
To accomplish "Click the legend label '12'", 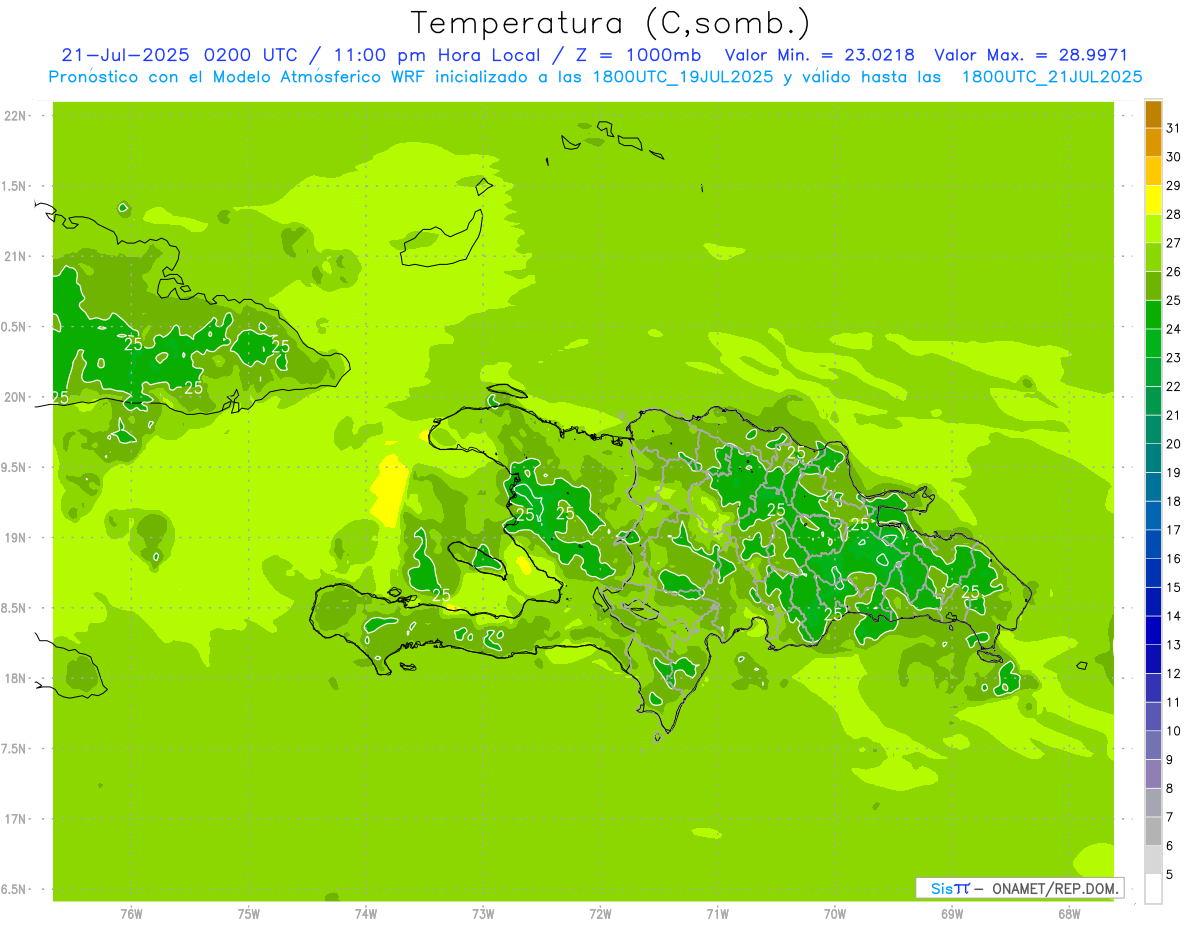I will pyautogui.click(x=1173, y=673).
